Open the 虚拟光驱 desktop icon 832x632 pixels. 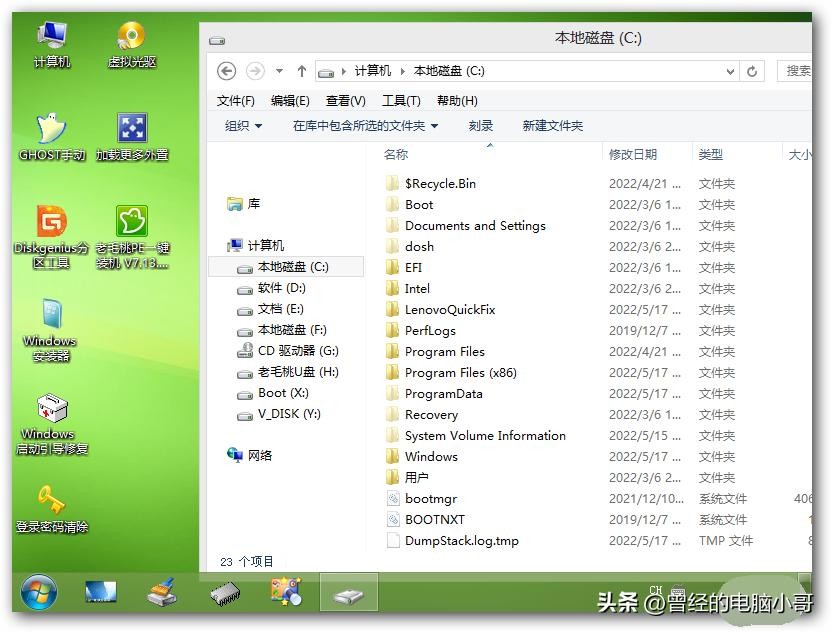(132, 38)
